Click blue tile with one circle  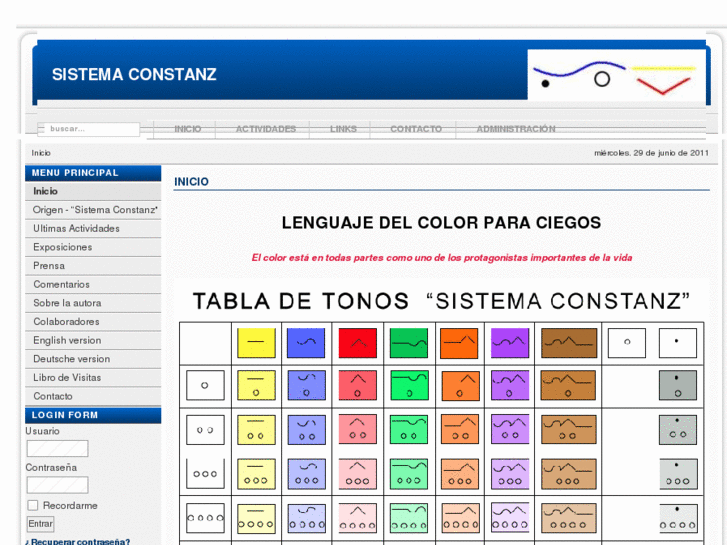pyautogui.click(x=306, y=385)
